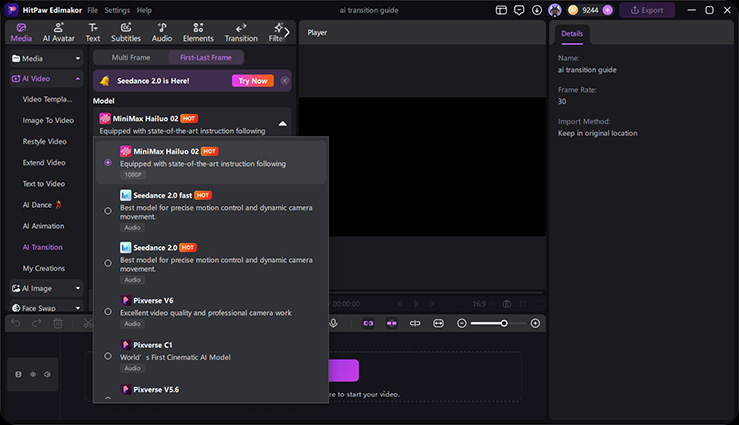Click the snapshot camera icon

pos(507,304)
